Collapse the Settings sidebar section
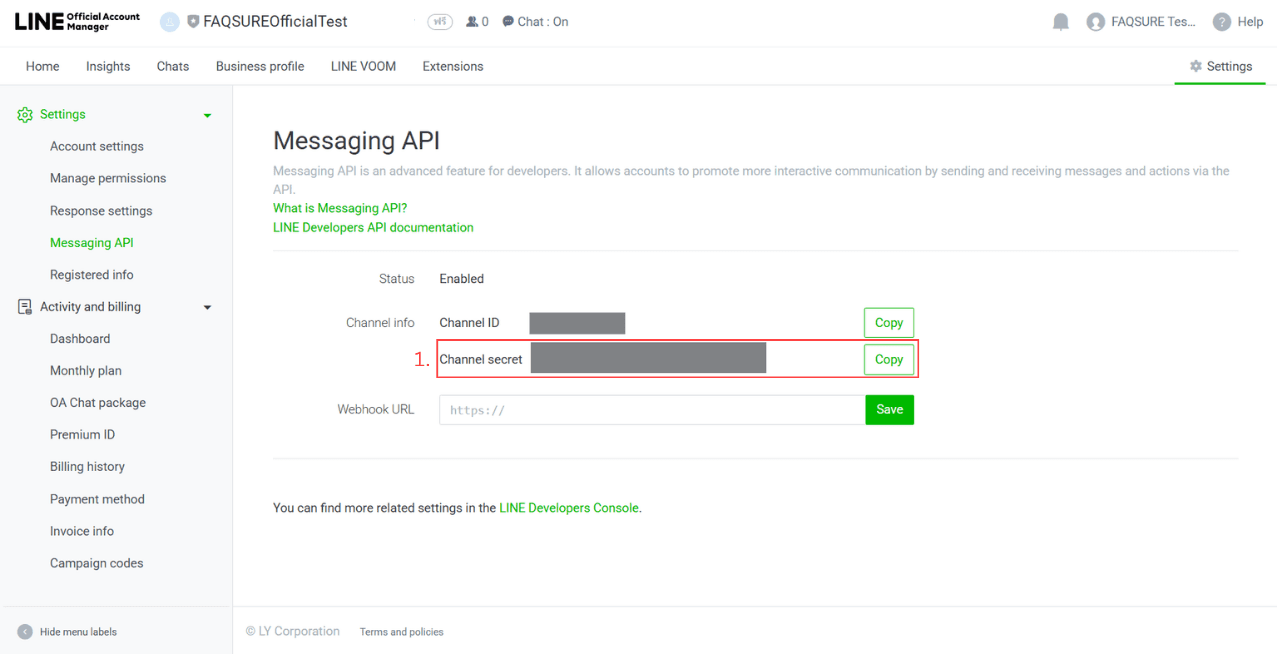This screenshot has height=655, width=1277. 208,115
